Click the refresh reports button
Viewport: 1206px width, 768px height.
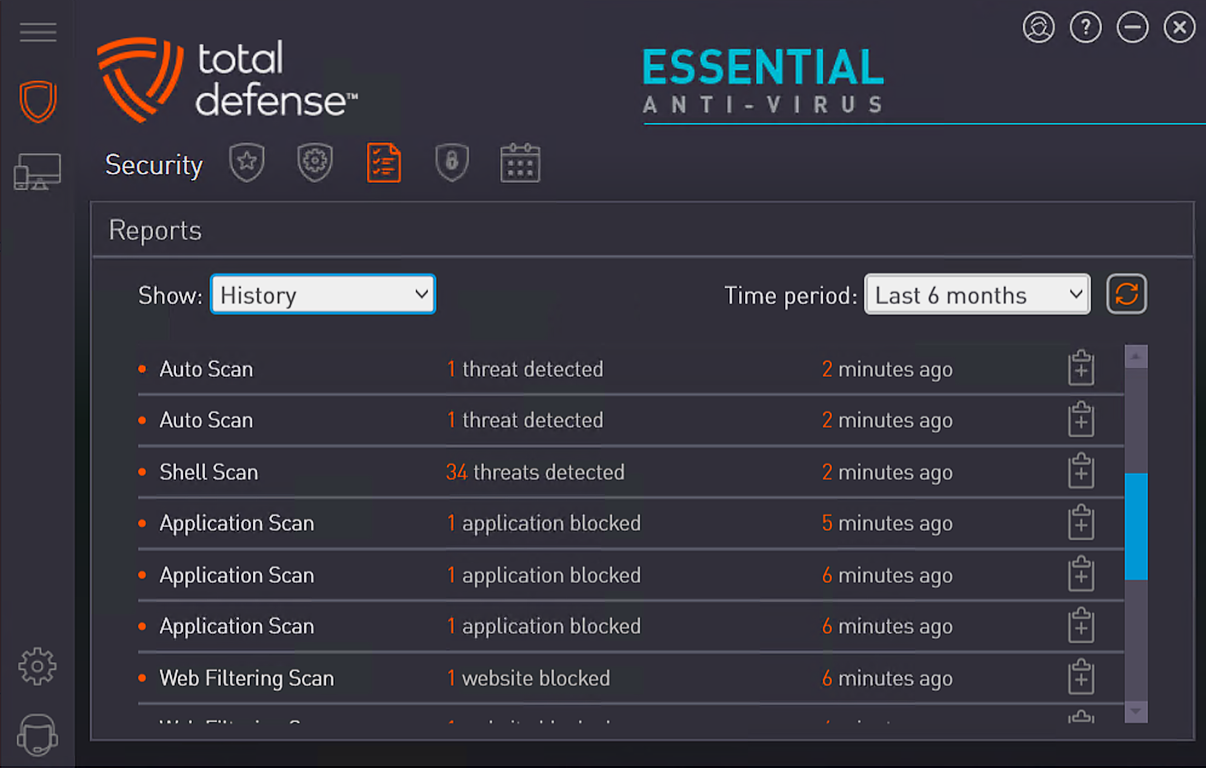coord(1127,294)
